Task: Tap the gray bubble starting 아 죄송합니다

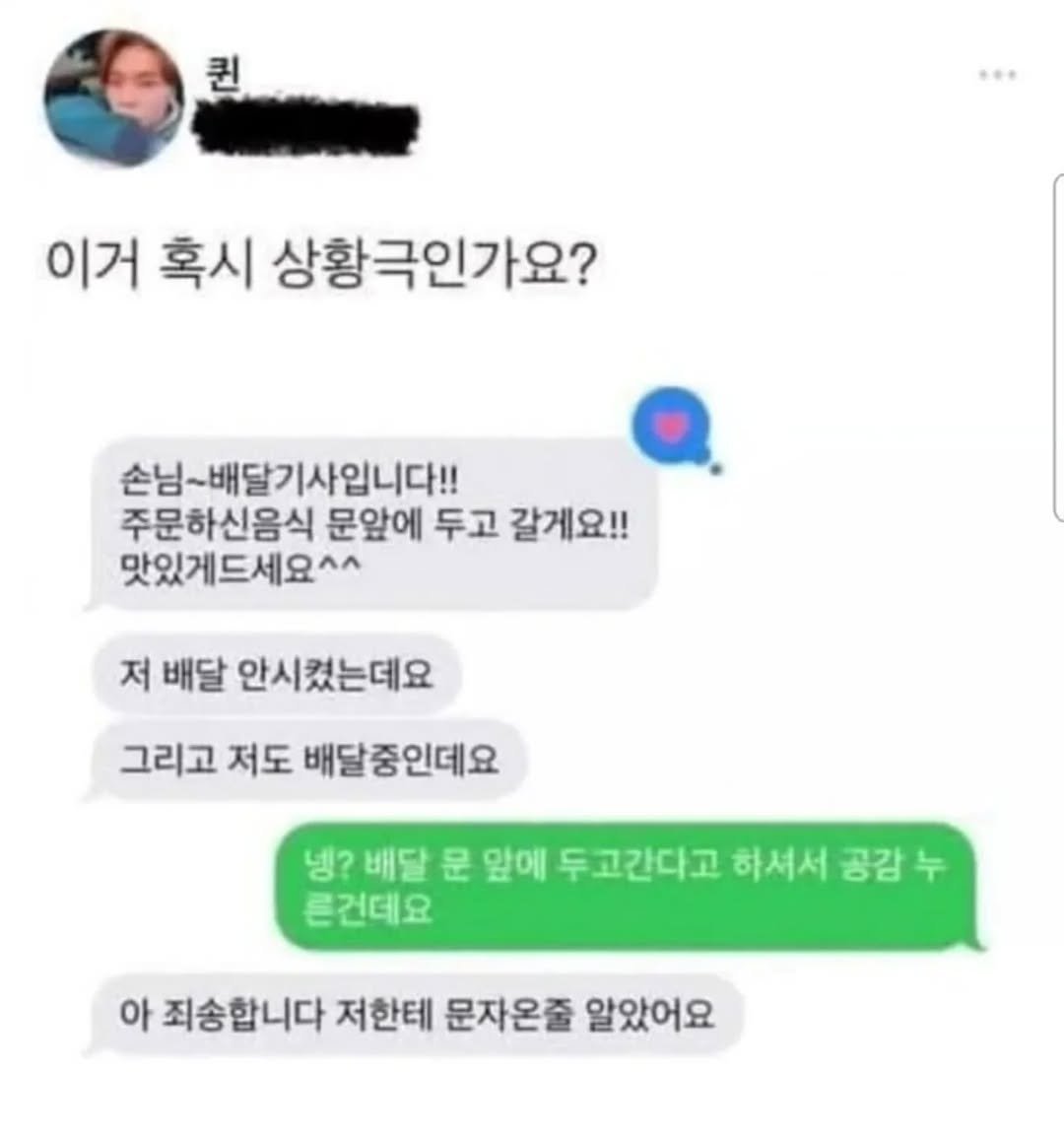Action: [417, 1015]
